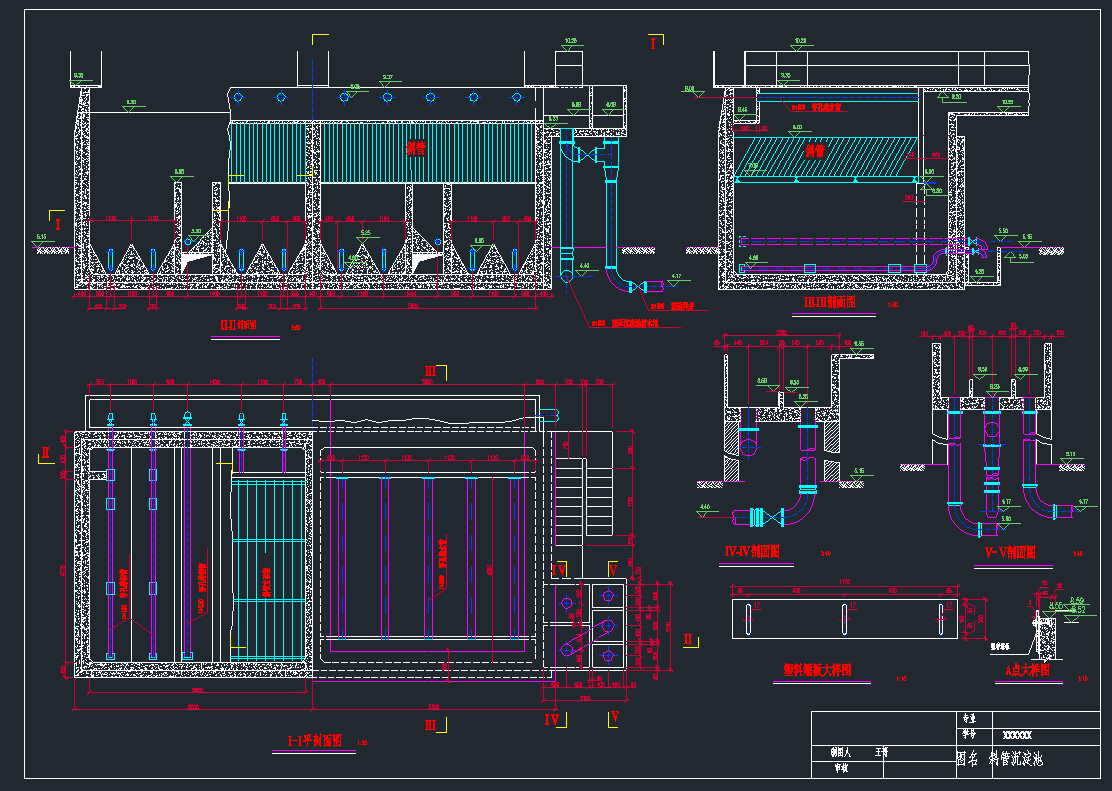Screen dimensions: 1112x791
Task: Select the IV-IV section view title
Action: pyautogui.click(x=752, y=551)
